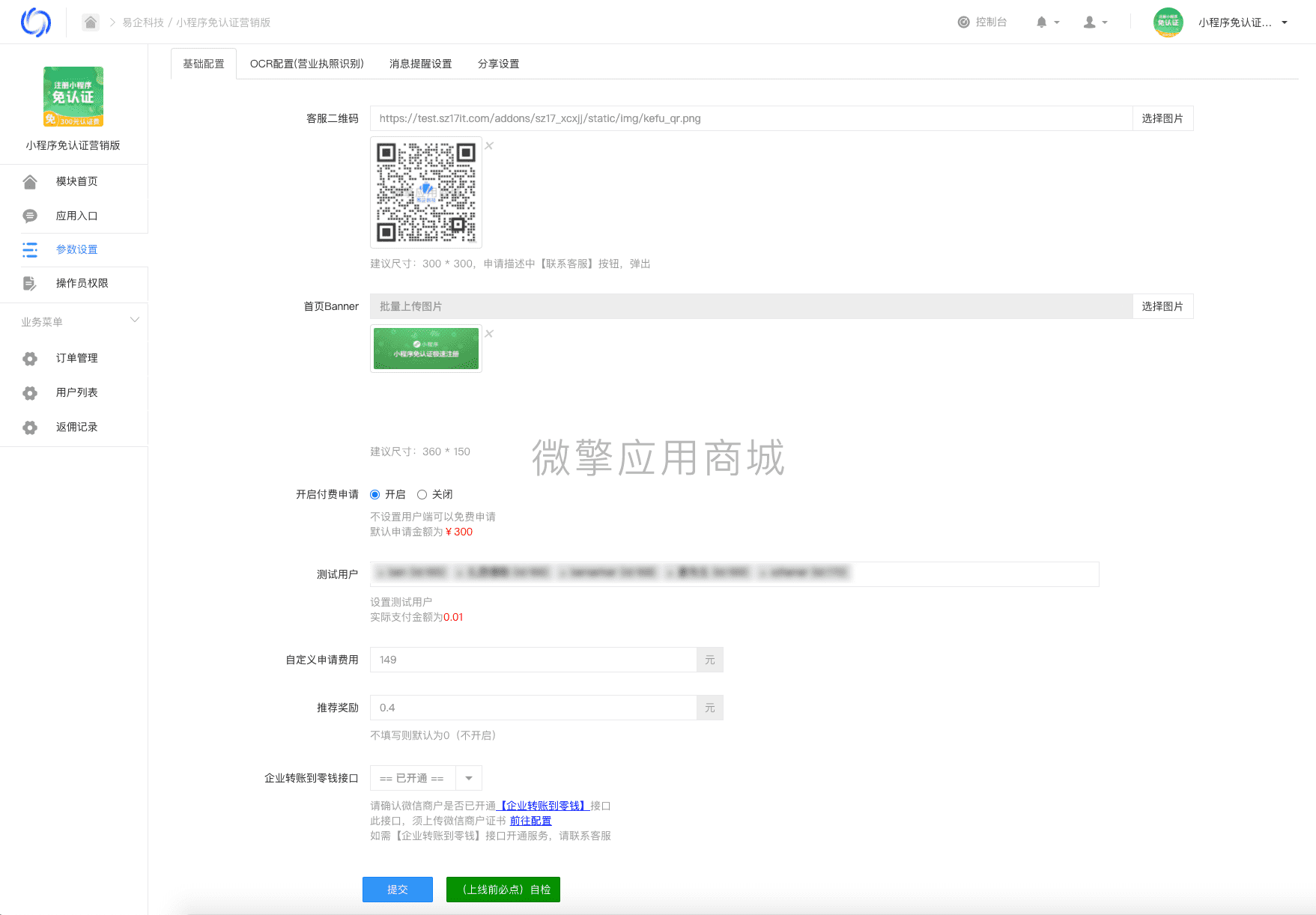Switch to 基础配置 tab
This screenshot has height=915, width=1316.
[x=204, y=64]
